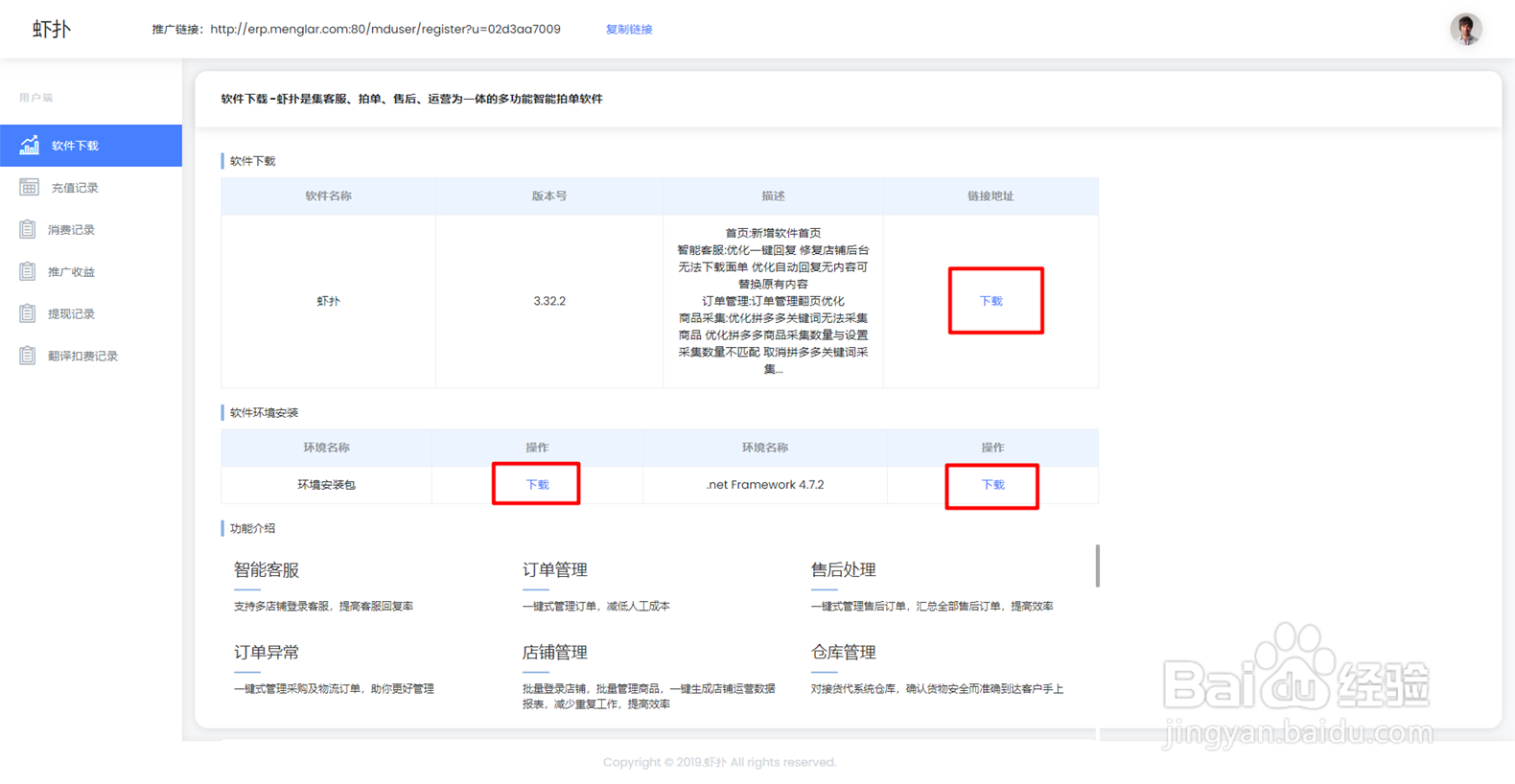Click the clipboard icon beside 翻译扣费记录
The height and width of the screenshot is (784, 1515).
click(x=28, y=356)
